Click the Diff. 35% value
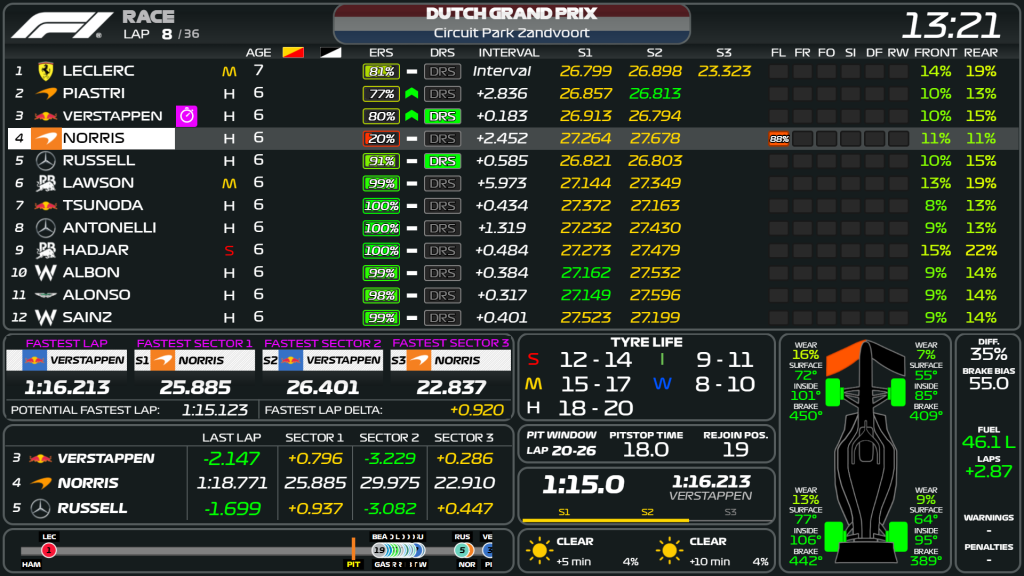The width and height of the screenshot is (1024, 576). coord(988,354)
